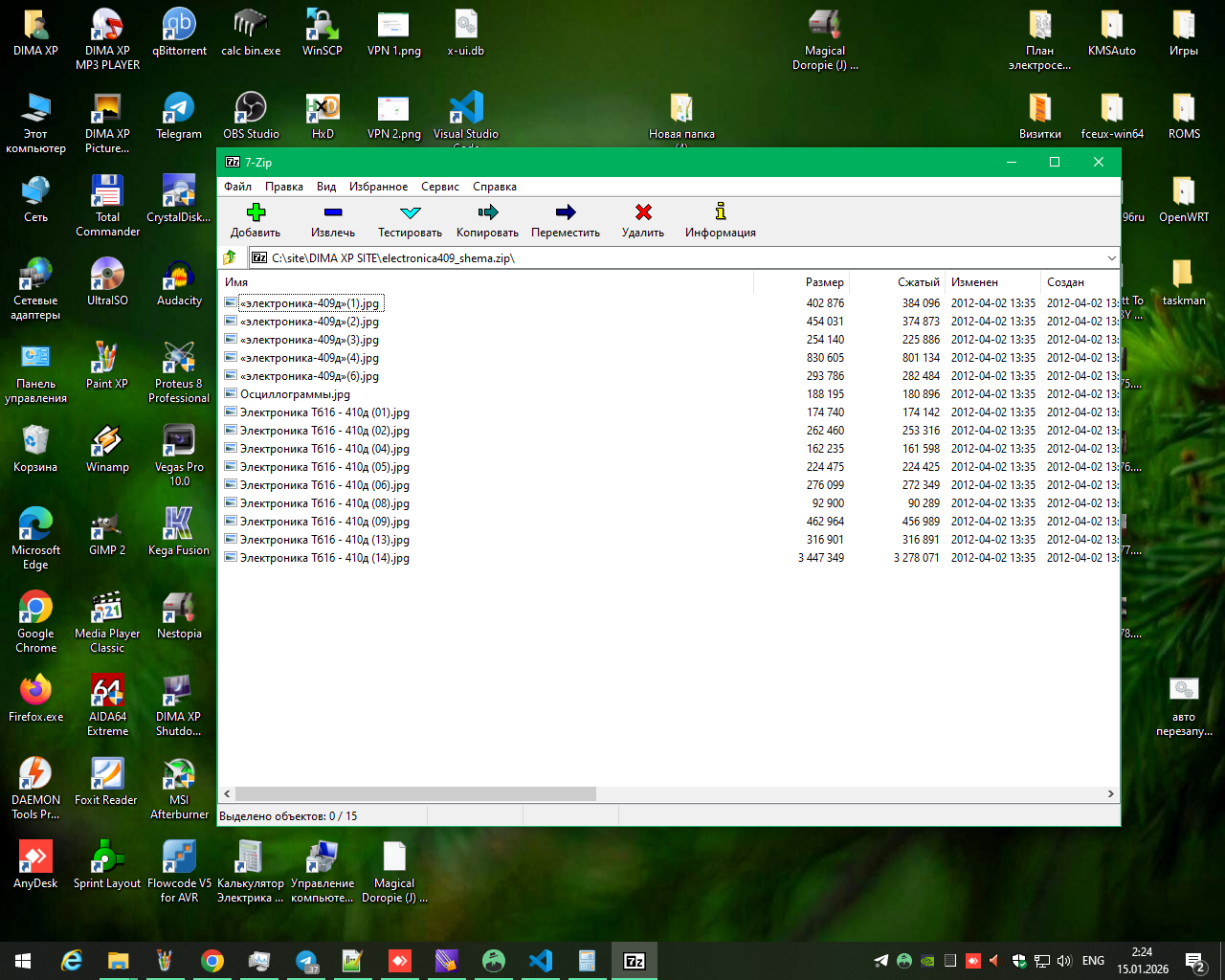
Task: Open Google Chrome from the taskbar
Action: 212,961
